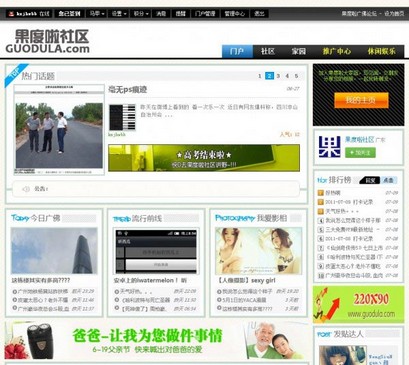Go to hot topics page 1
Viewport: 409px width, 365px height.
click(260, 76)
